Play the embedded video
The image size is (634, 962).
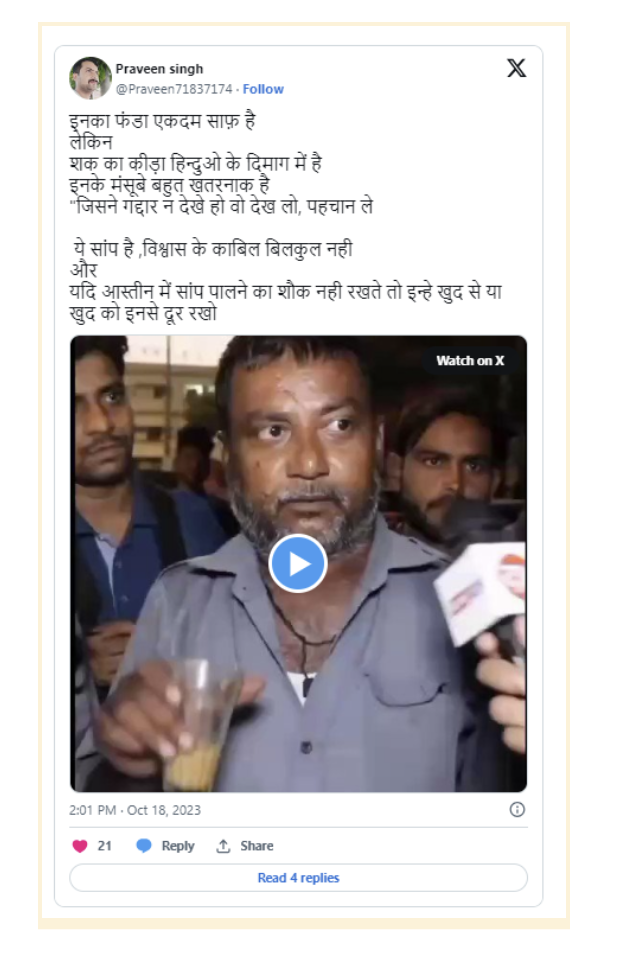[x=298, y=563]
